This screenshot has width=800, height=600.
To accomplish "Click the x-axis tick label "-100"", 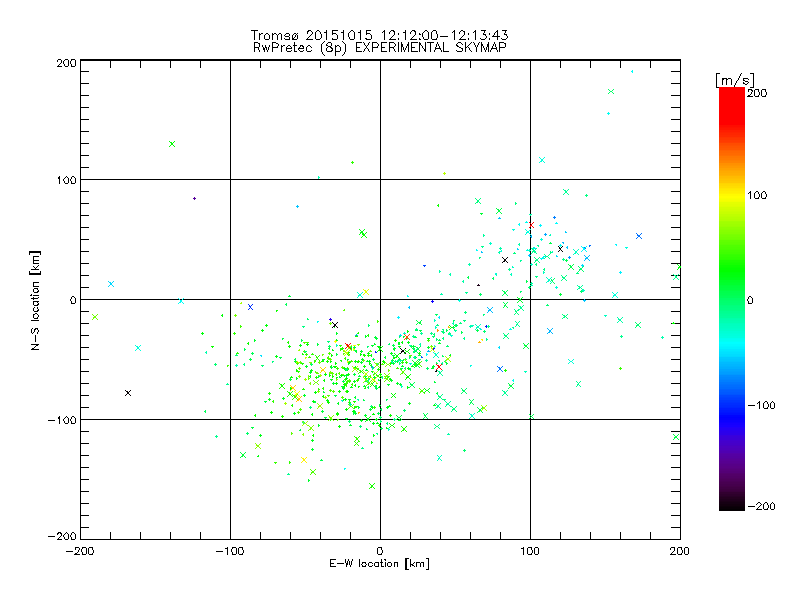I will [230, 551].
